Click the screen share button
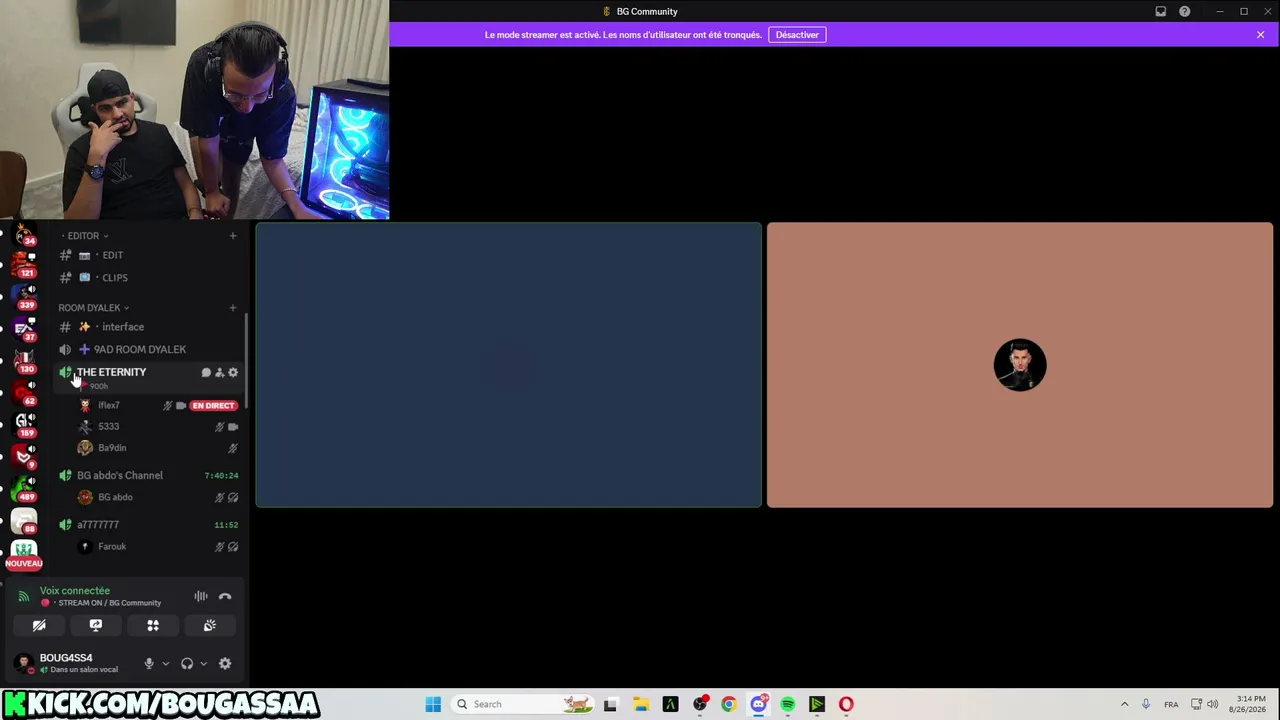 pyautogui.click(x=96, y=626)
